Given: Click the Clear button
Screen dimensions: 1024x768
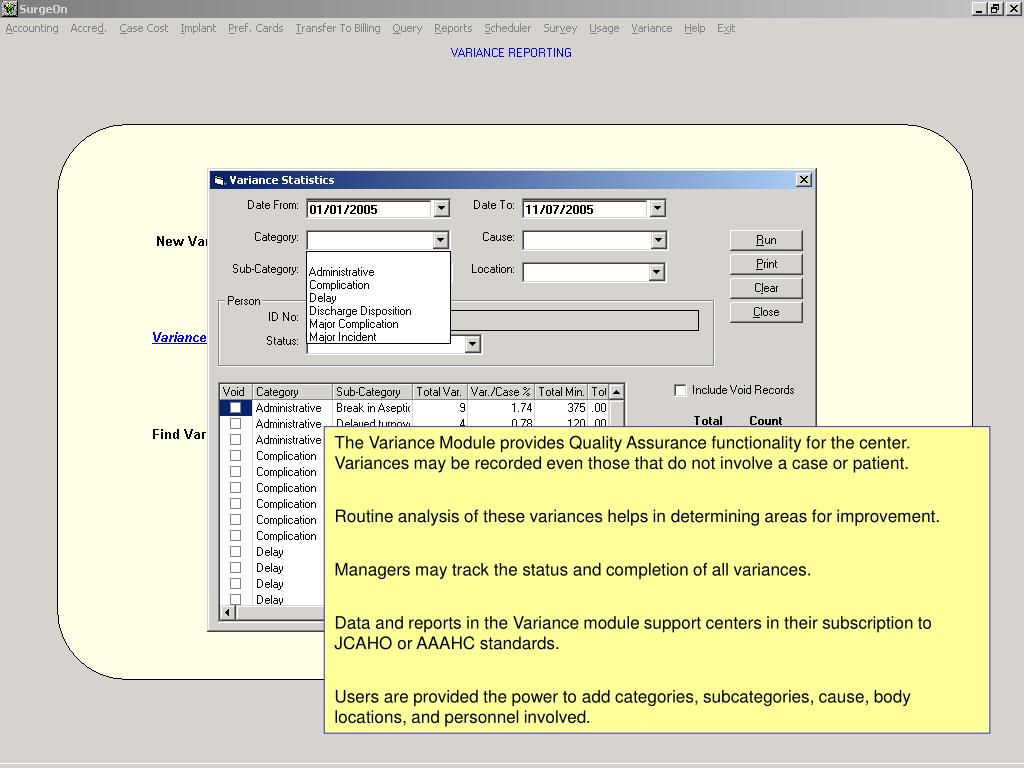Looking at the screenshot, I should pyautogui.click(x=766, y=288).
